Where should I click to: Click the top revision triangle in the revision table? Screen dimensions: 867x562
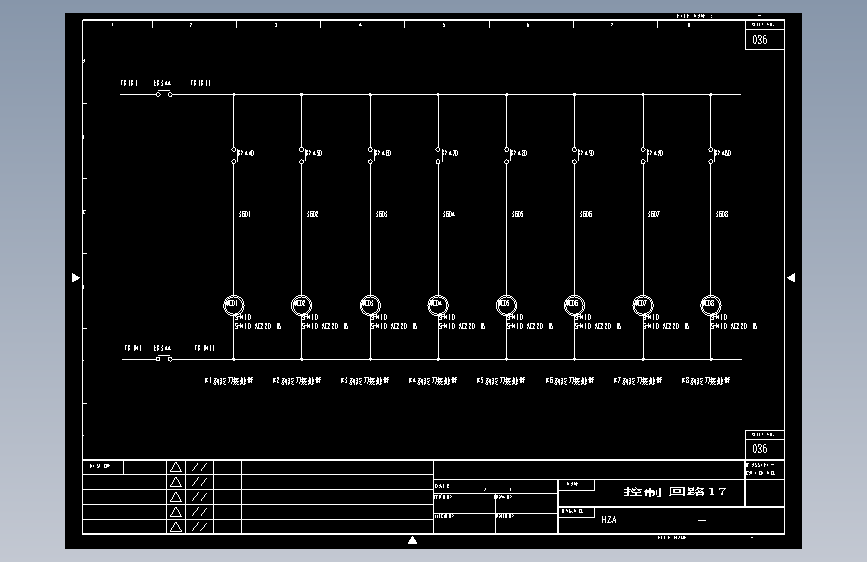176,467
